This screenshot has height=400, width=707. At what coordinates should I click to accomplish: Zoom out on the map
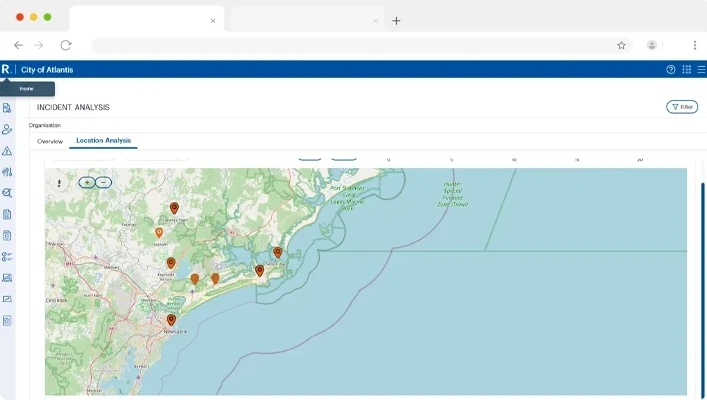click(104, 182)
